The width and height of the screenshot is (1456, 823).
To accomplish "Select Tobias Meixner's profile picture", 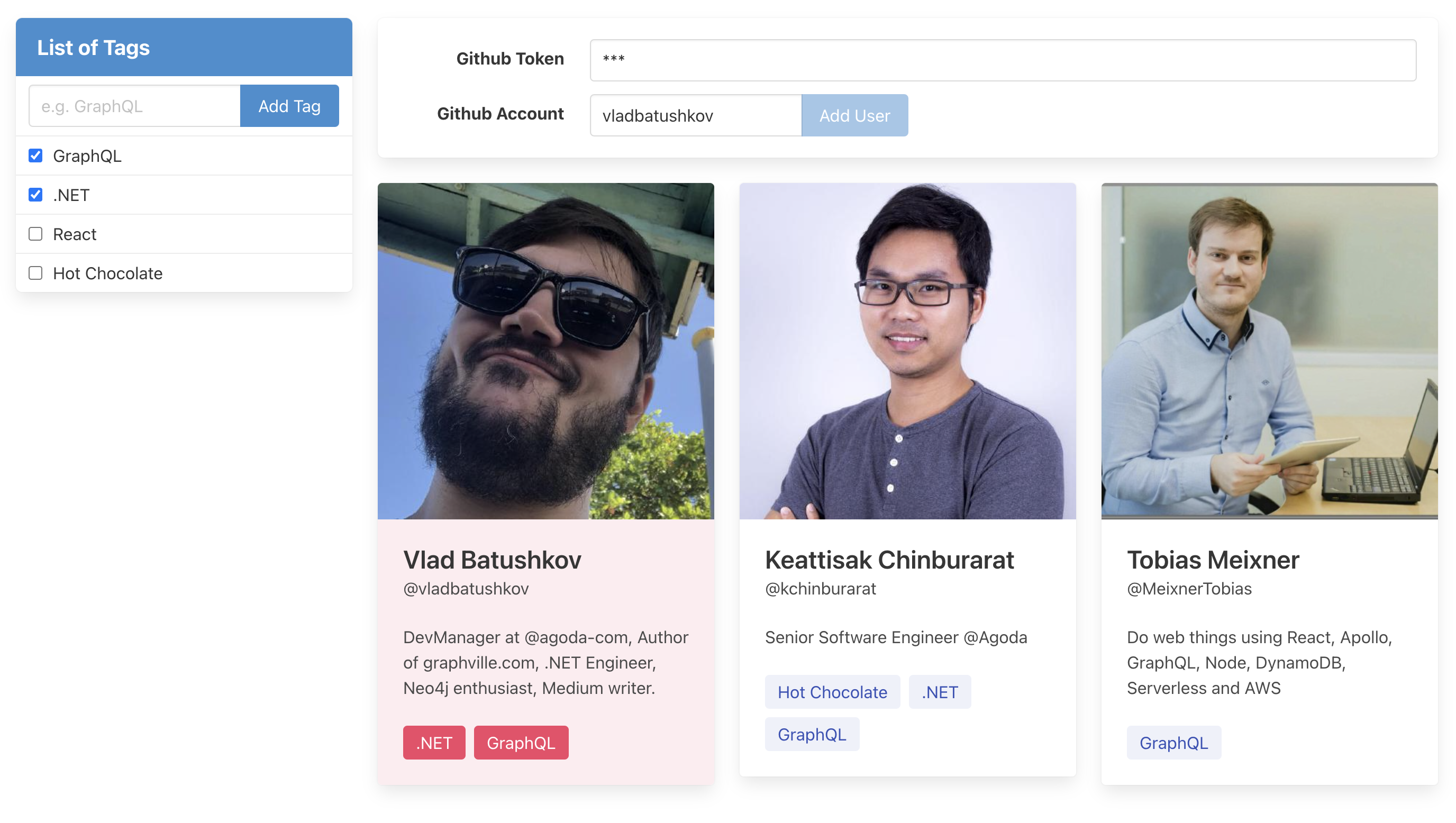I will click(1269, 351).
